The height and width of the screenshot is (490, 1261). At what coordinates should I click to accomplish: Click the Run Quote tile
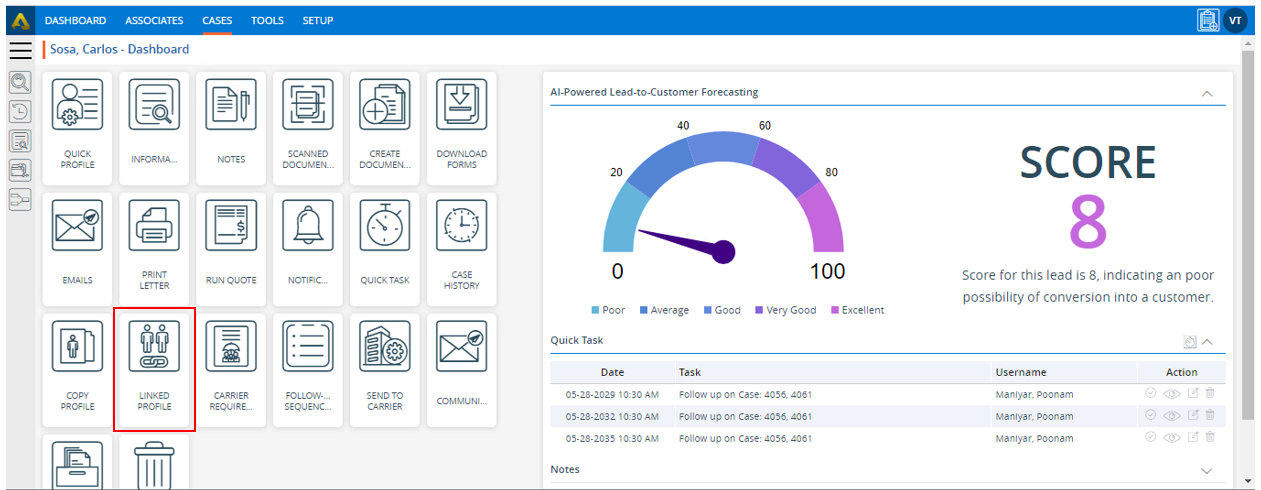231,248
